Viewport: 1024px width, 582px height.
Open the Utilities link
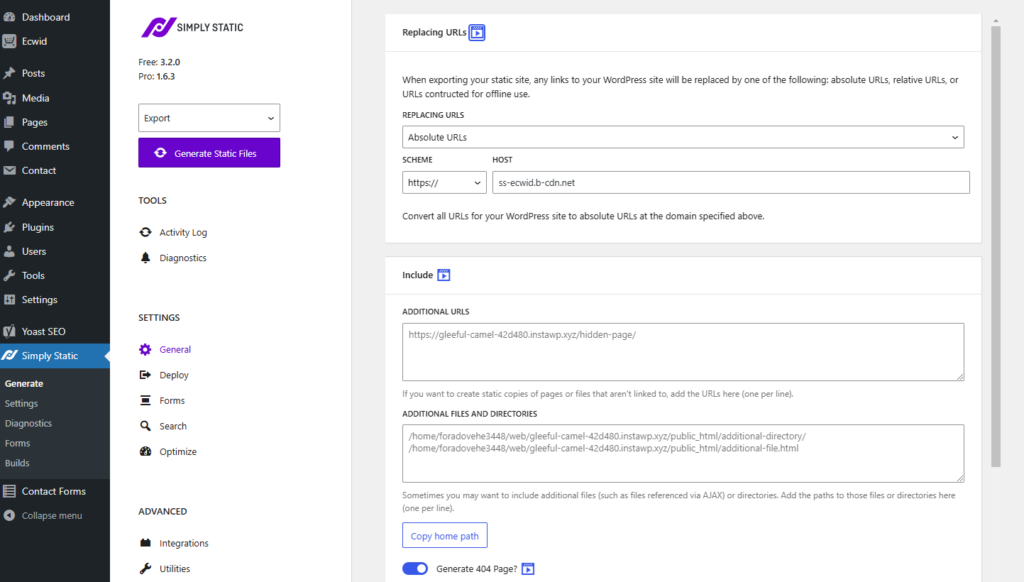174,569
